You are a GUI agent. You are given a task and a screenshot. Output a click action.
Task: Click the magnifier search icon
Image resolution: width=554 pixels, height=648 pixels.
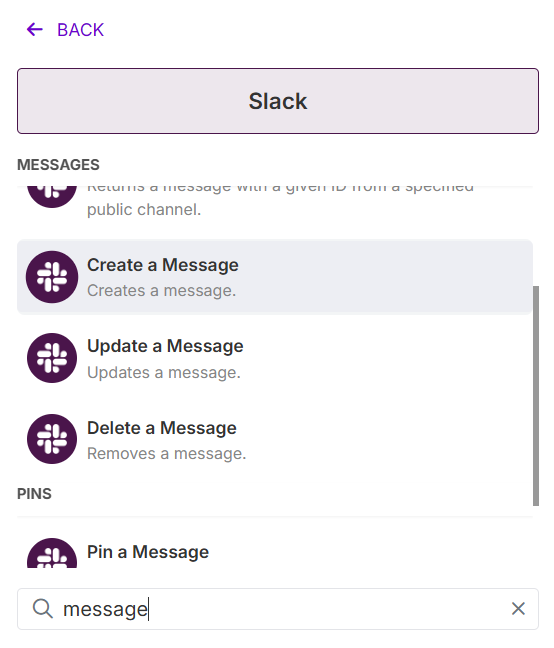click(x=43, y=609)
